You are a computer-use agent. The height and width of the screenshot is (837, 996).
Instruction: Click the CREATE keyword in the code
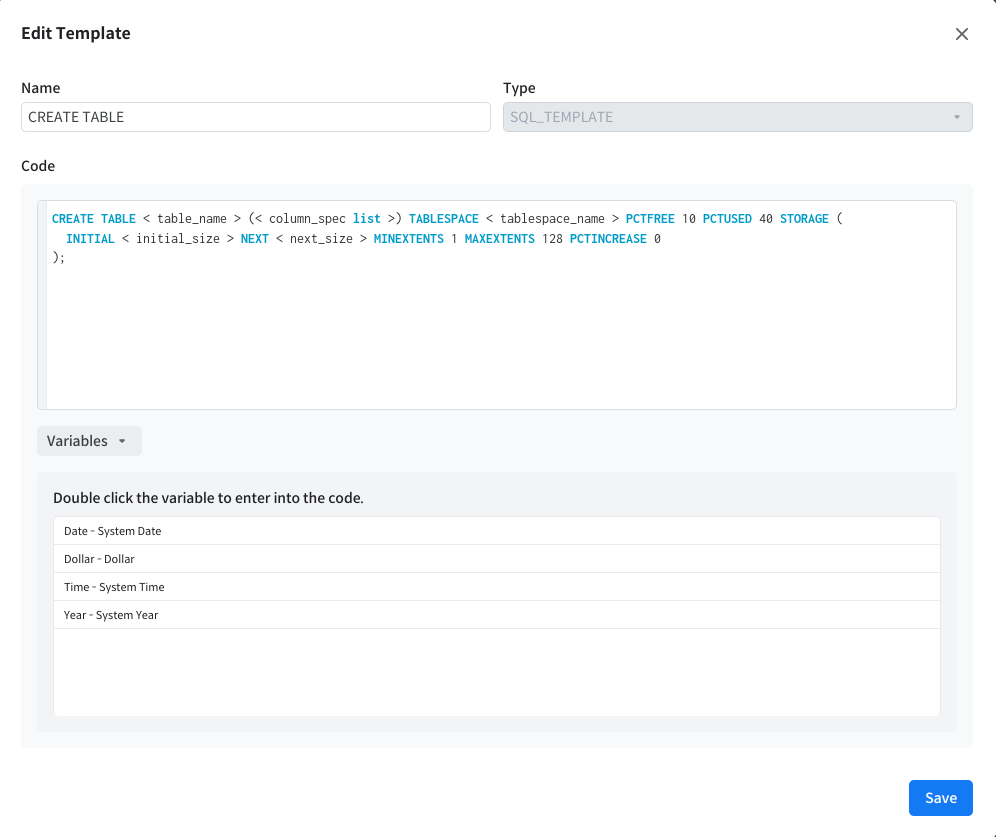(x=73, y=219)
